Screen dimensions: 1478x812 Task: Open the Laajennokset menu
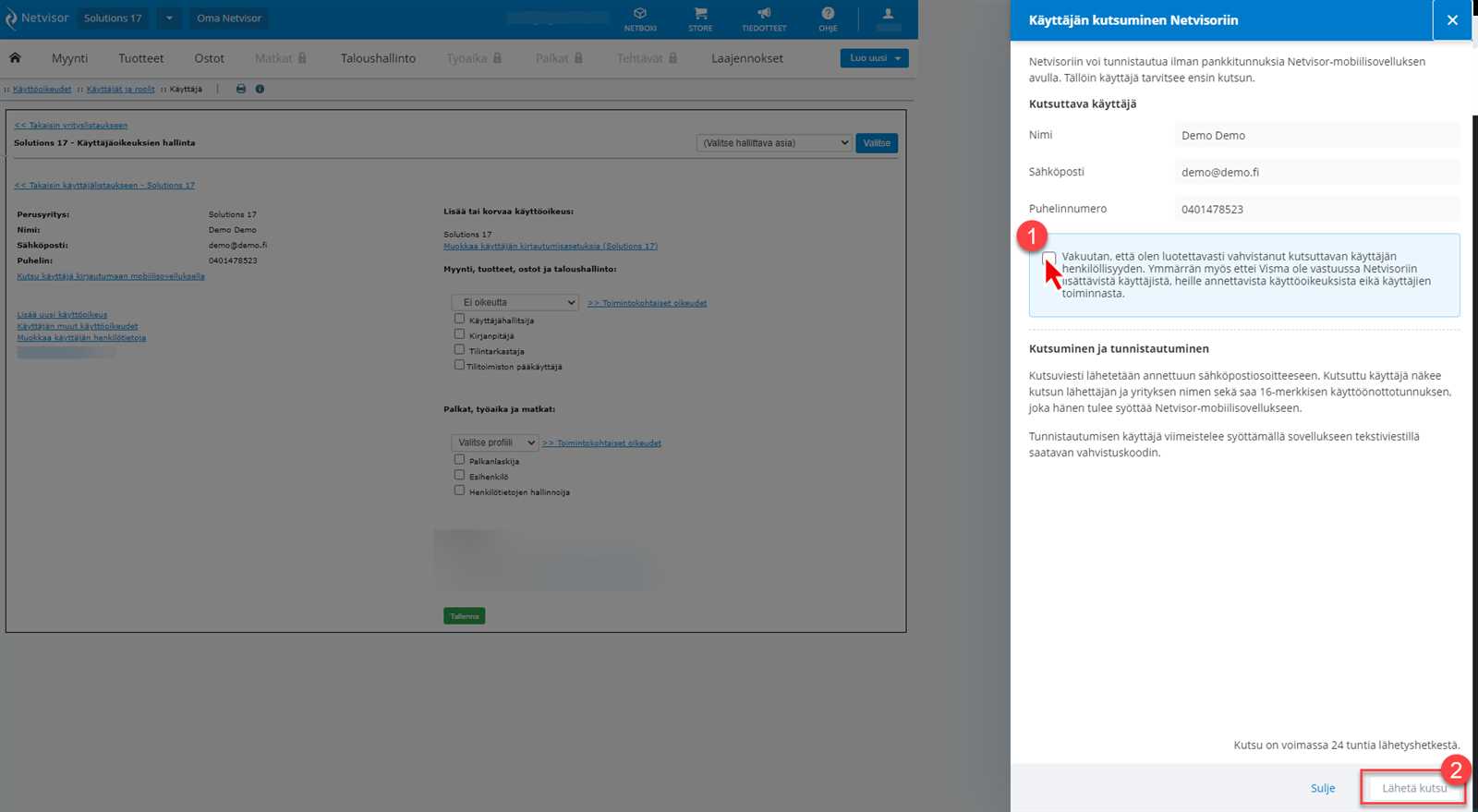(x=747, y=58)
